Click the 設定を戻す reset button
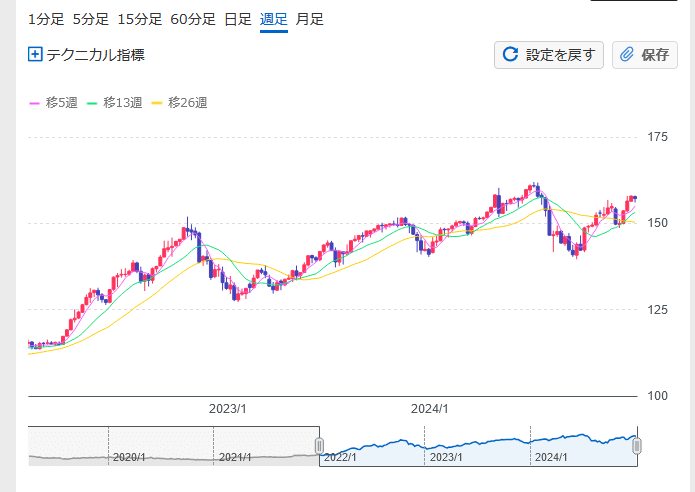Viewport: 695px width, 492px height. [x=549, y=55]
